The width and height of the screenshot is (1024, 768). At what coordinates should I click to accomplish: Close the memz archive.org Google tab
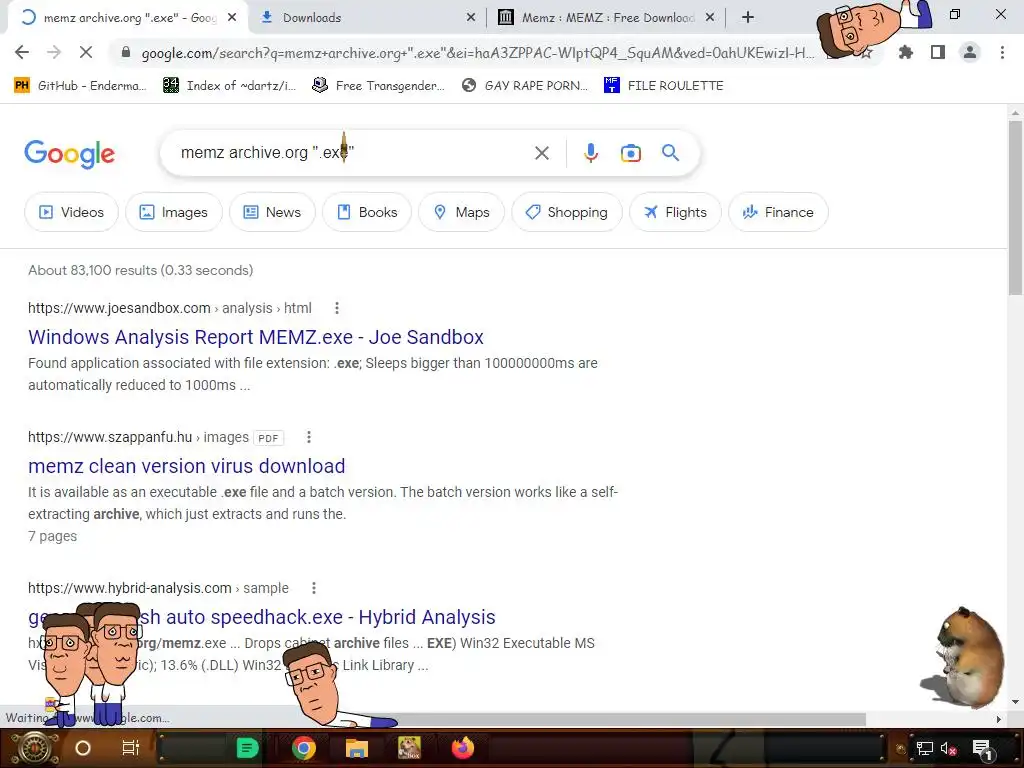[232, 18]
